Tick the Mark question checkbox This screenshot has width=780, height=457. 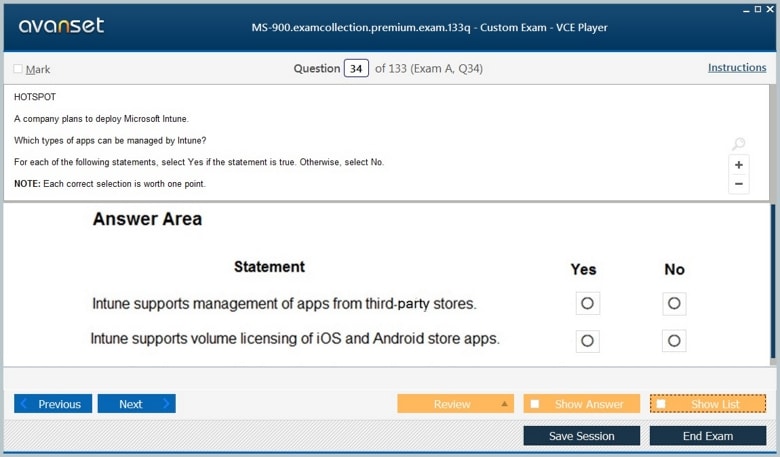click(18, 69)
